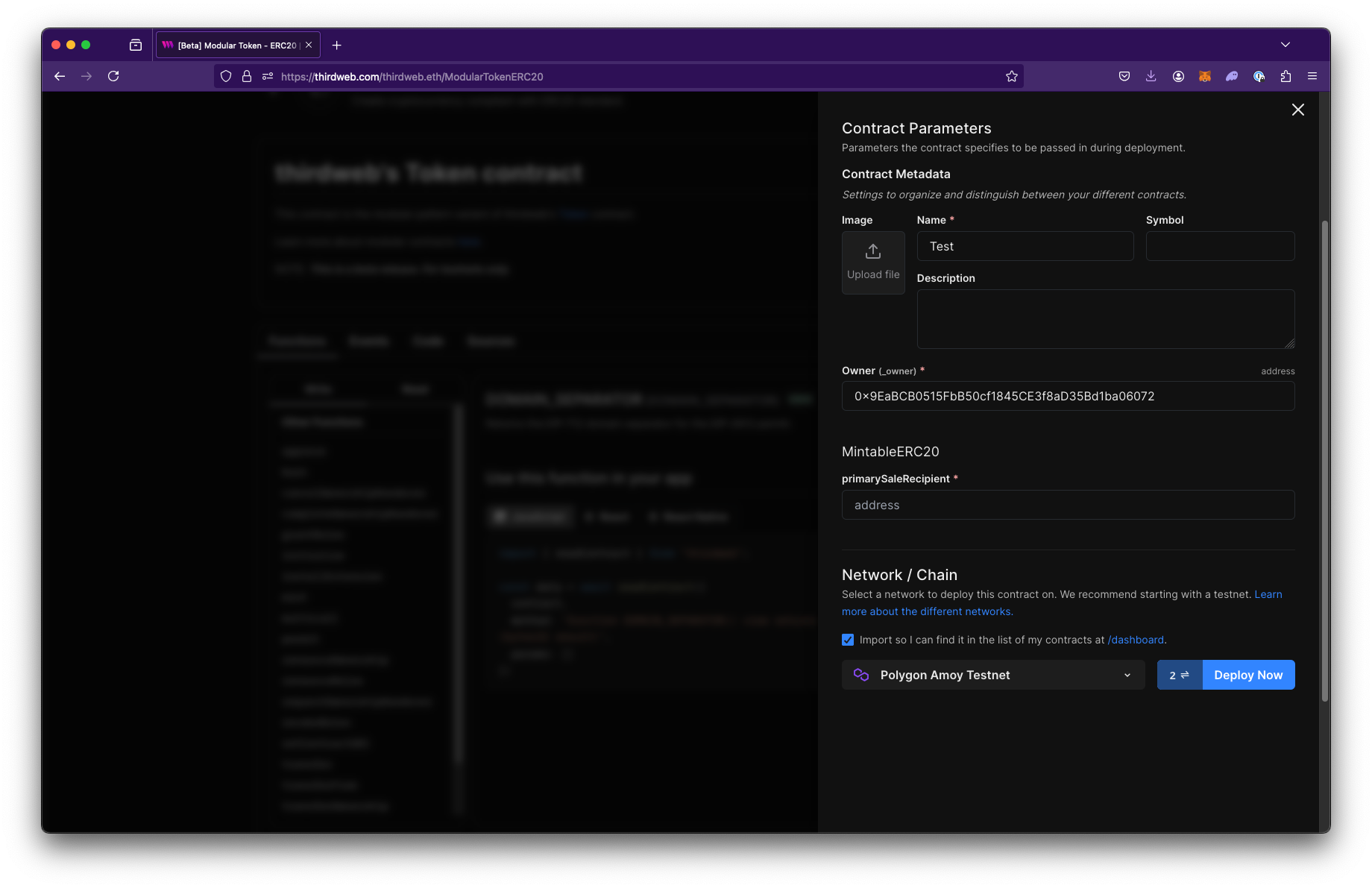Uncheck the Import to dashboard checkbox
Viewport: 1372px width, 888px height.
tap(848, 640)
